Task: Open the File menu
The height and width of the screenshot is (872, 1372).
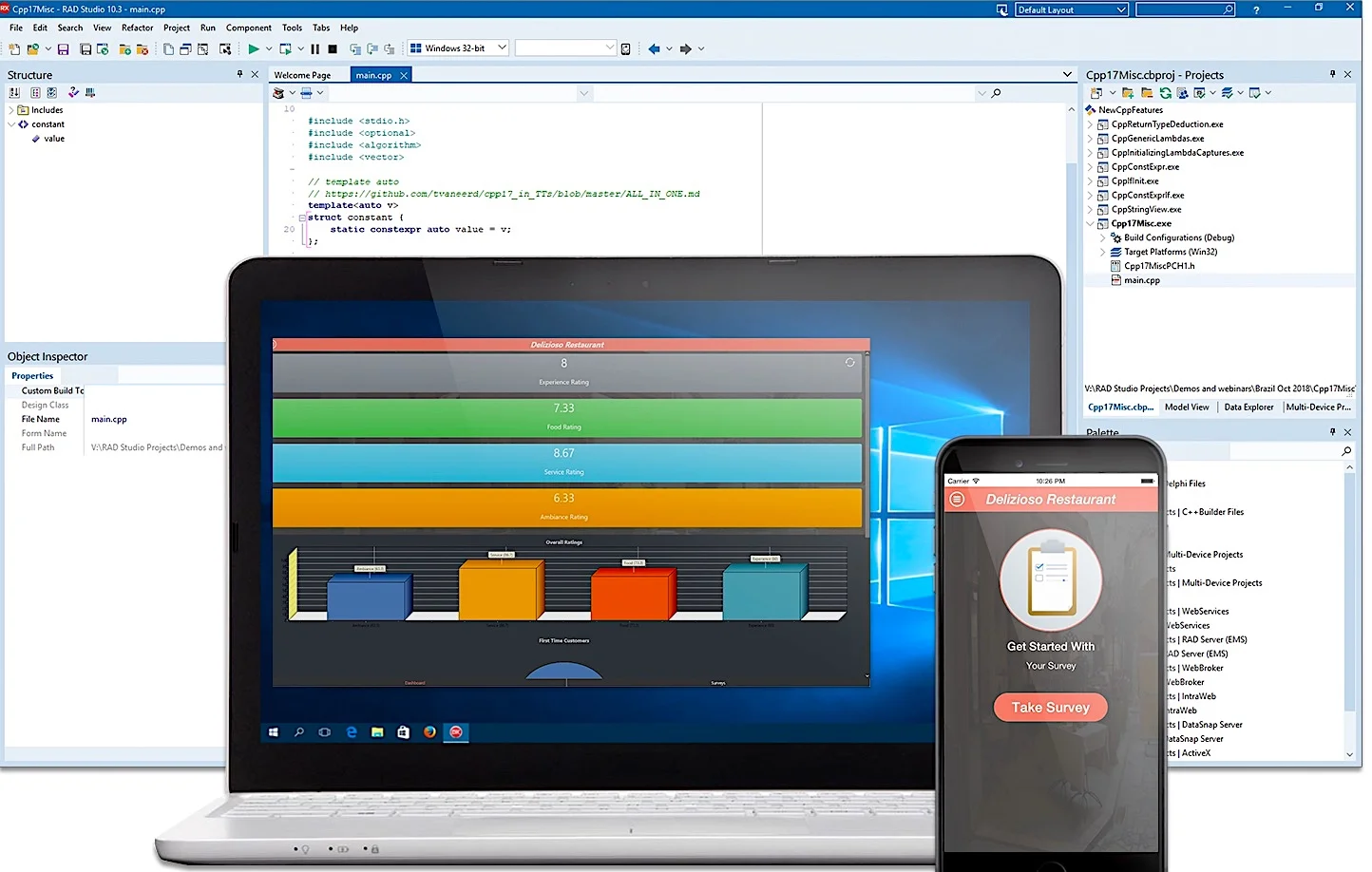Action: [x=16, y=28]
